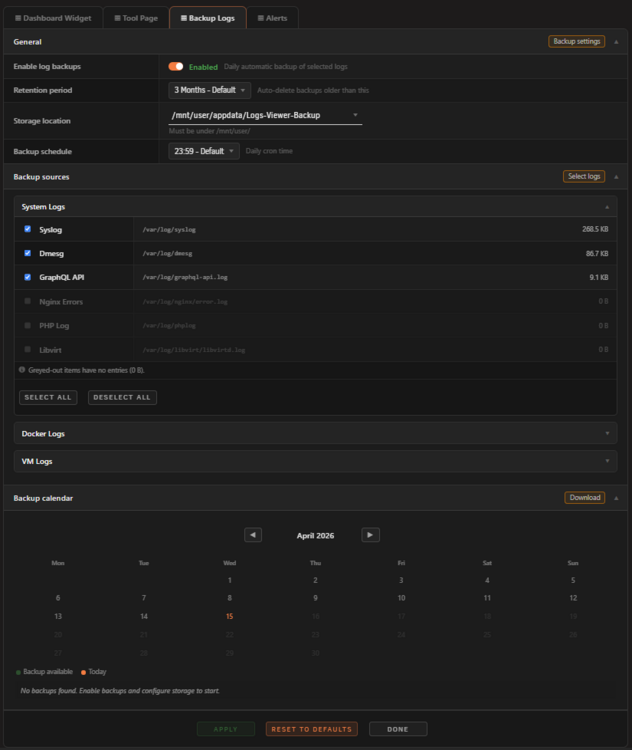The height and width of the screenshot is (750, 632).
Task: Click the 9.1 KB size value
Action: [599, 277]
